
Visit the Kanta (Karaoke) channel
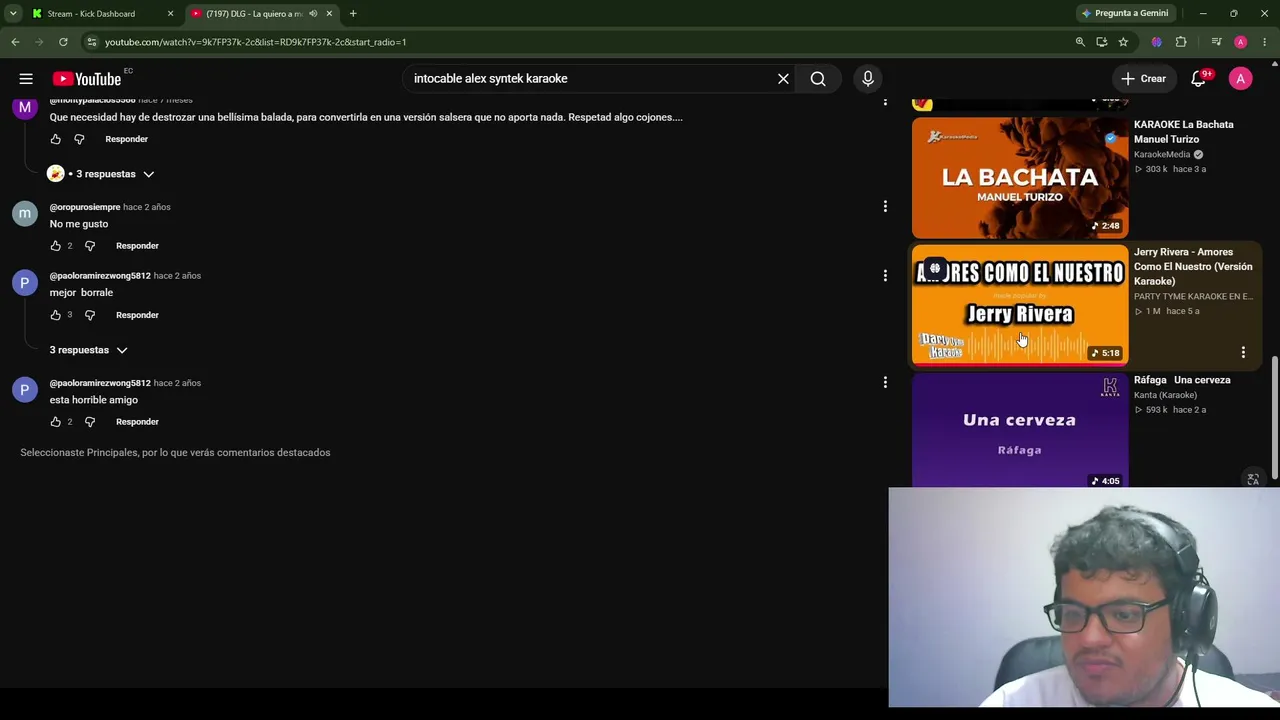click(1165, 395)
